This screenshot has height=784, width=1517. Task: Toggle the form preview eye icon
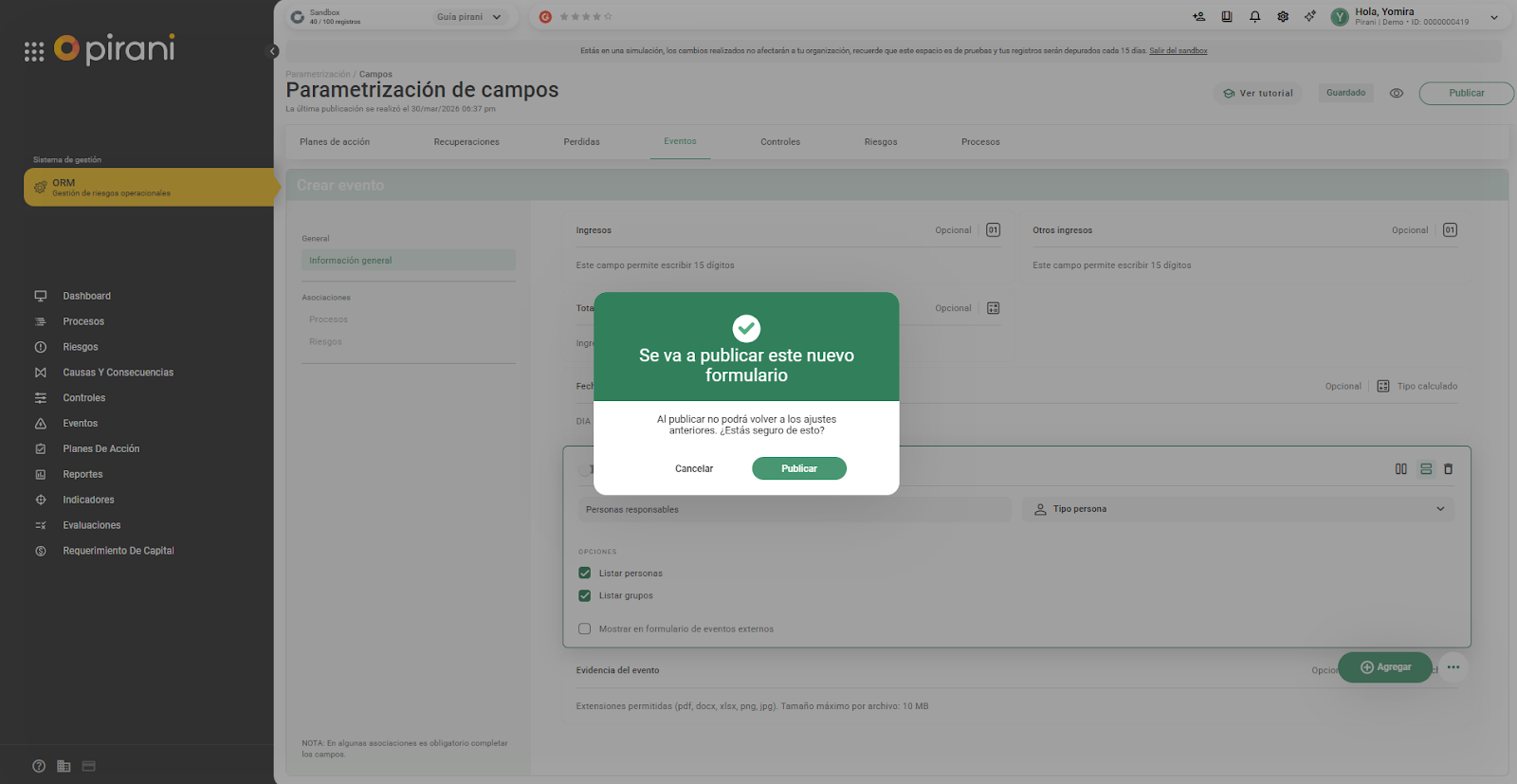pyautogui.click(x=1396, y=93)
